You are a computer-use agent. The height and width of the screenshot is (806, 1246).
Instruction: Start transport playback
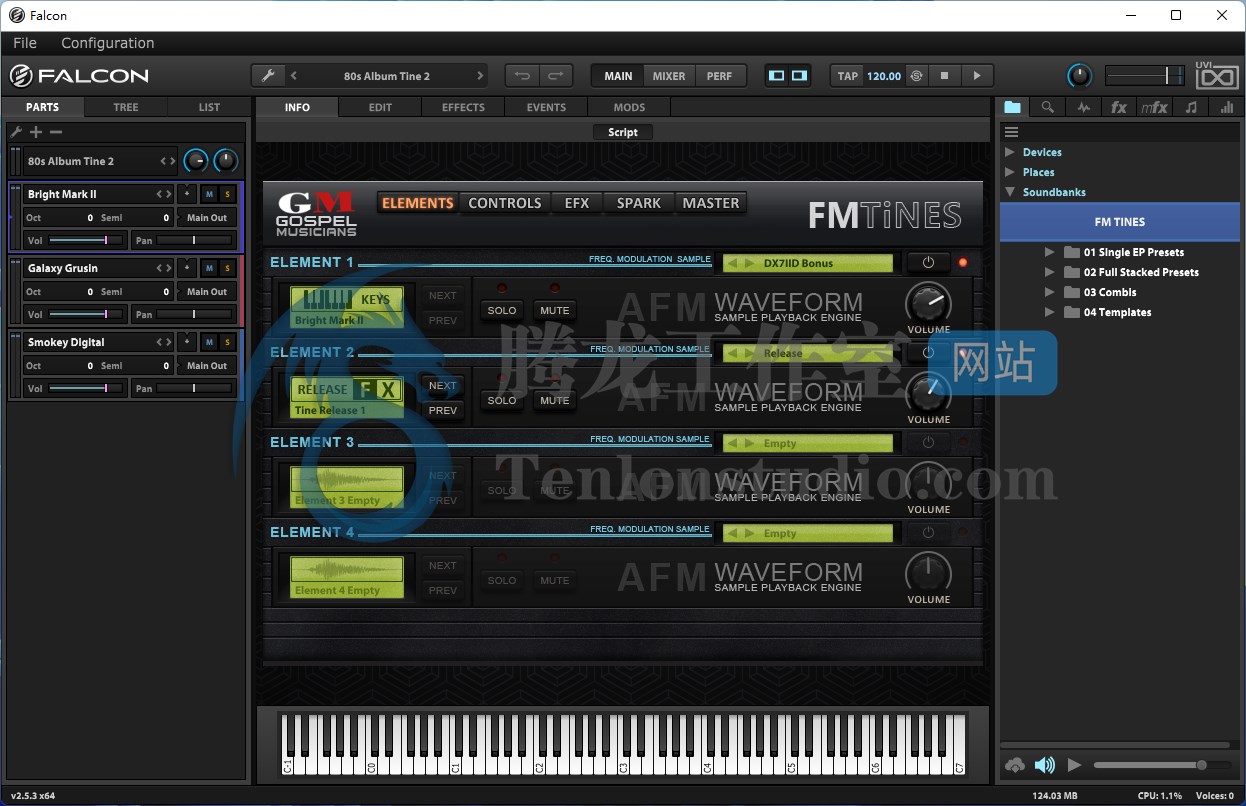(x=977, y=76)
